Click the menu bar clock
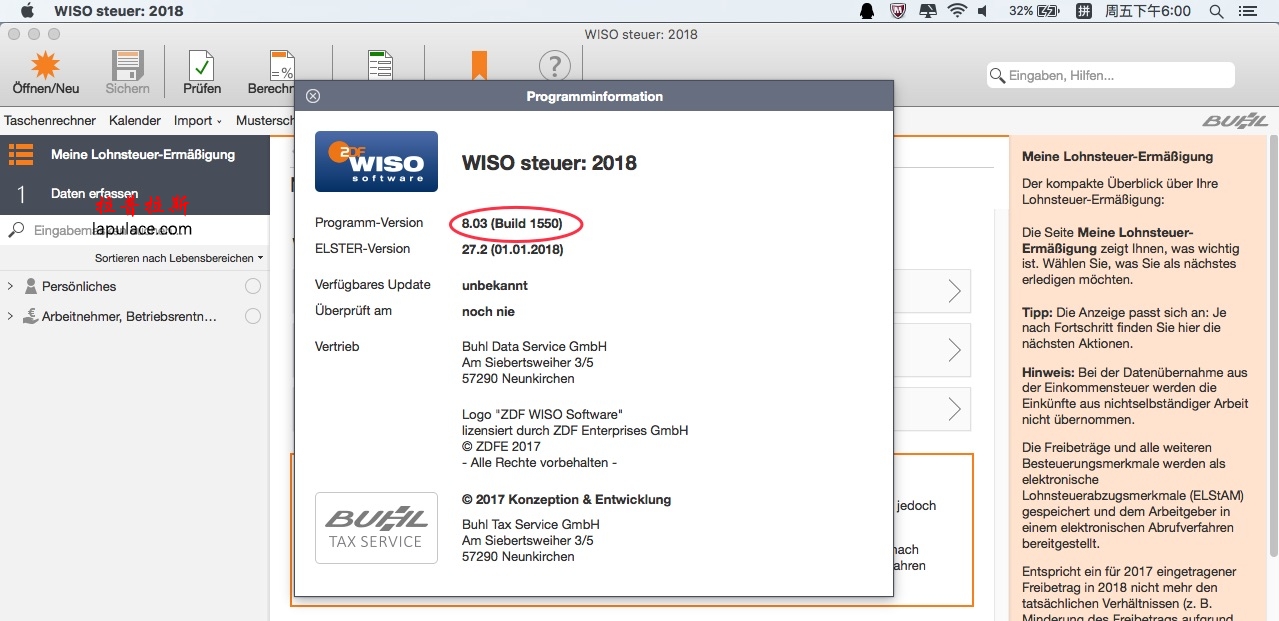 [1147, 11]
